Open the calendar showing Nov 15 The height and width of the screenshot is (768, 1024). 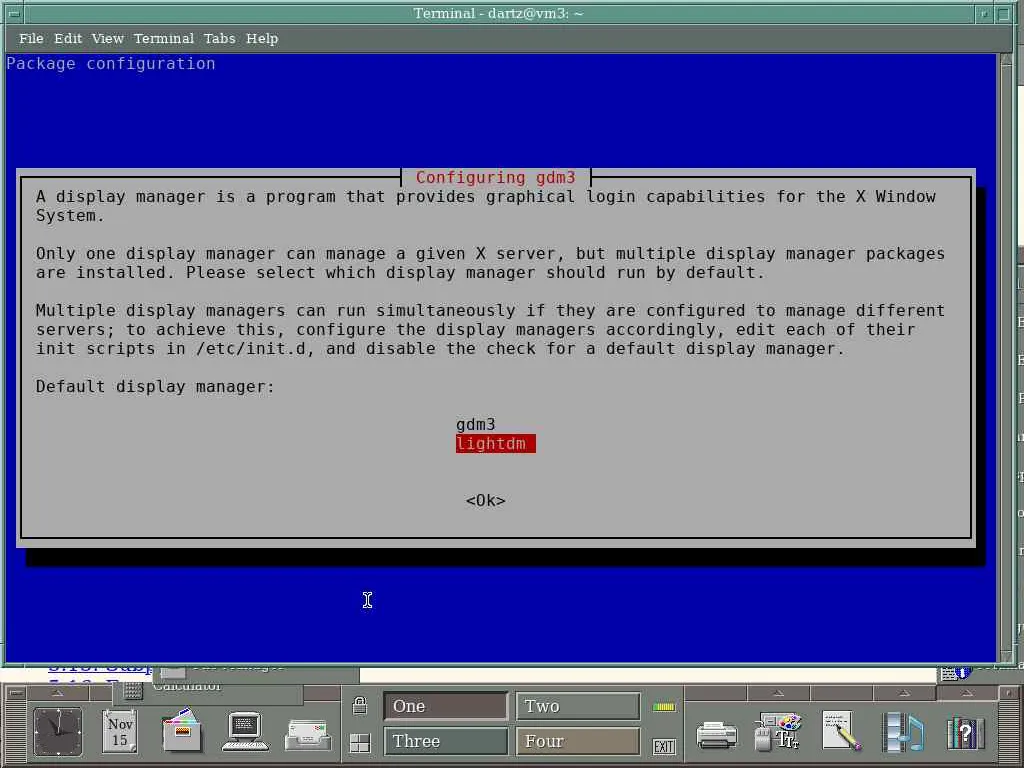[x=120, y=732]
